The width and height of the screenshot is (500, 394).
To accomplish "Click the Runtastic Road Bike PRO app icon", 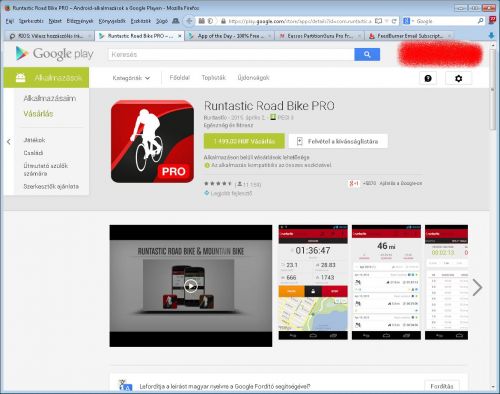I will (x=152, y=142).
